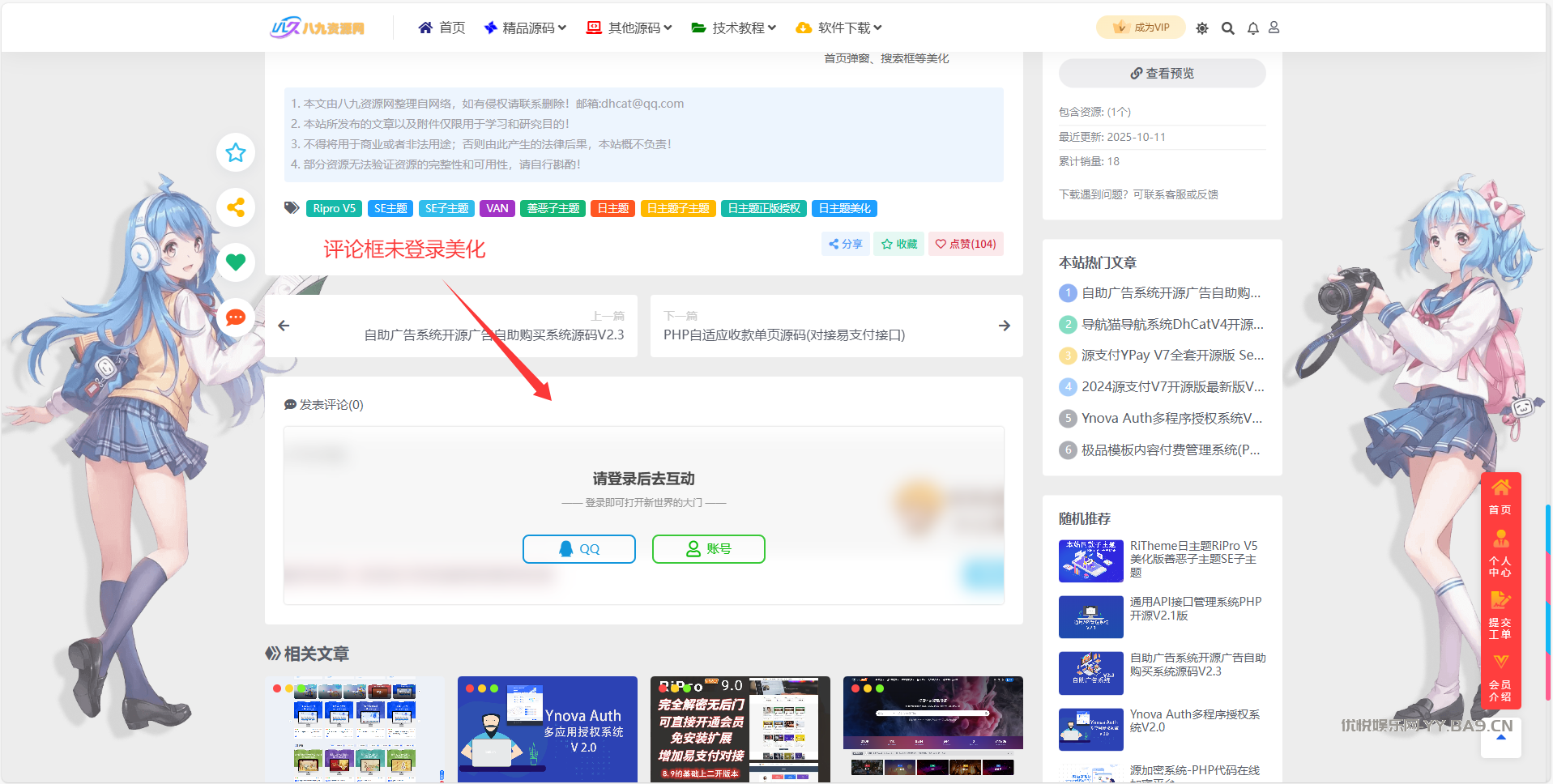This screenshot has height=784, width=1553.
Task: Click the QQ login button
Action: 578,549
